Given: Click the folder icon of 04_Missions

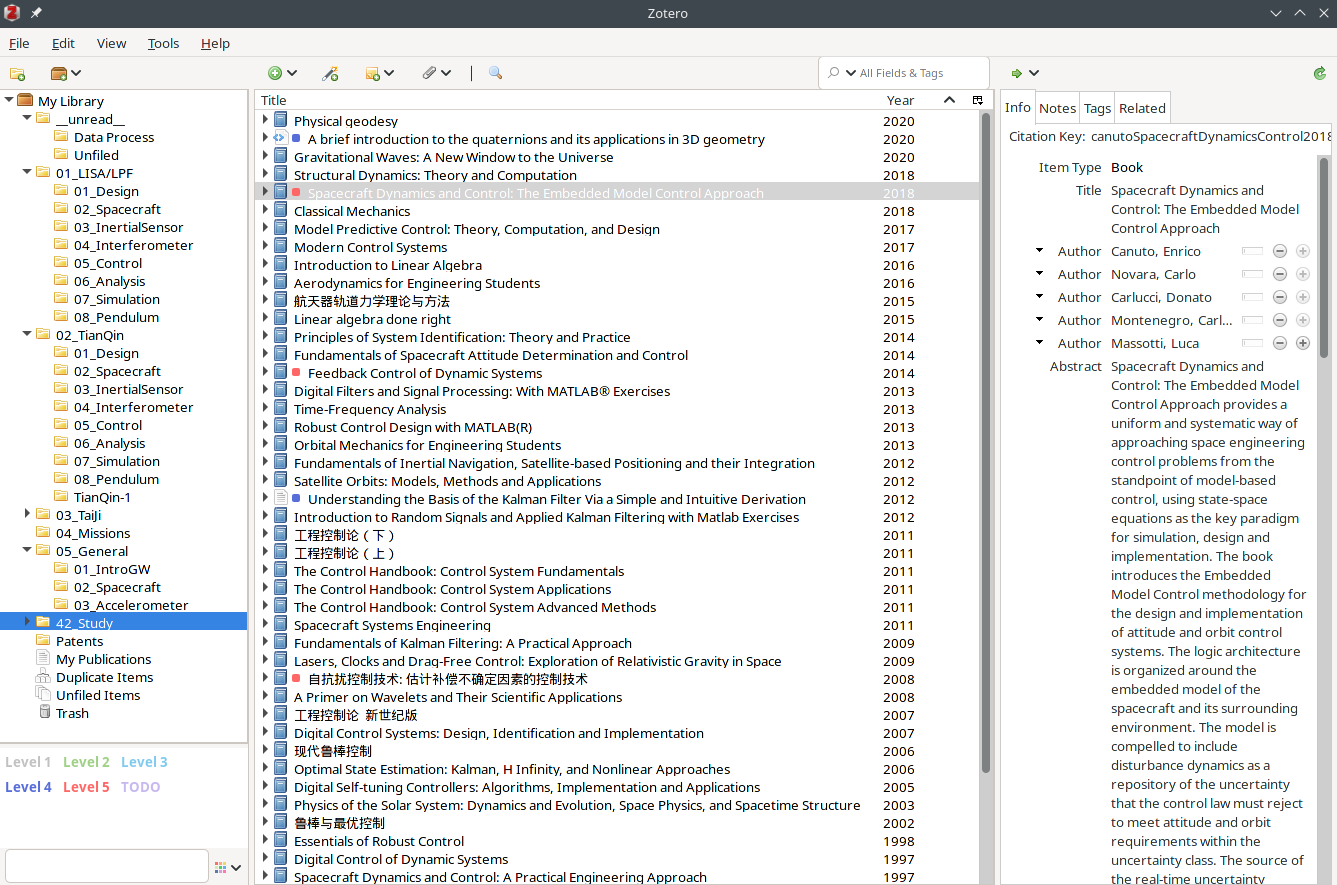Looking at the screenshot, I should 43,533.
